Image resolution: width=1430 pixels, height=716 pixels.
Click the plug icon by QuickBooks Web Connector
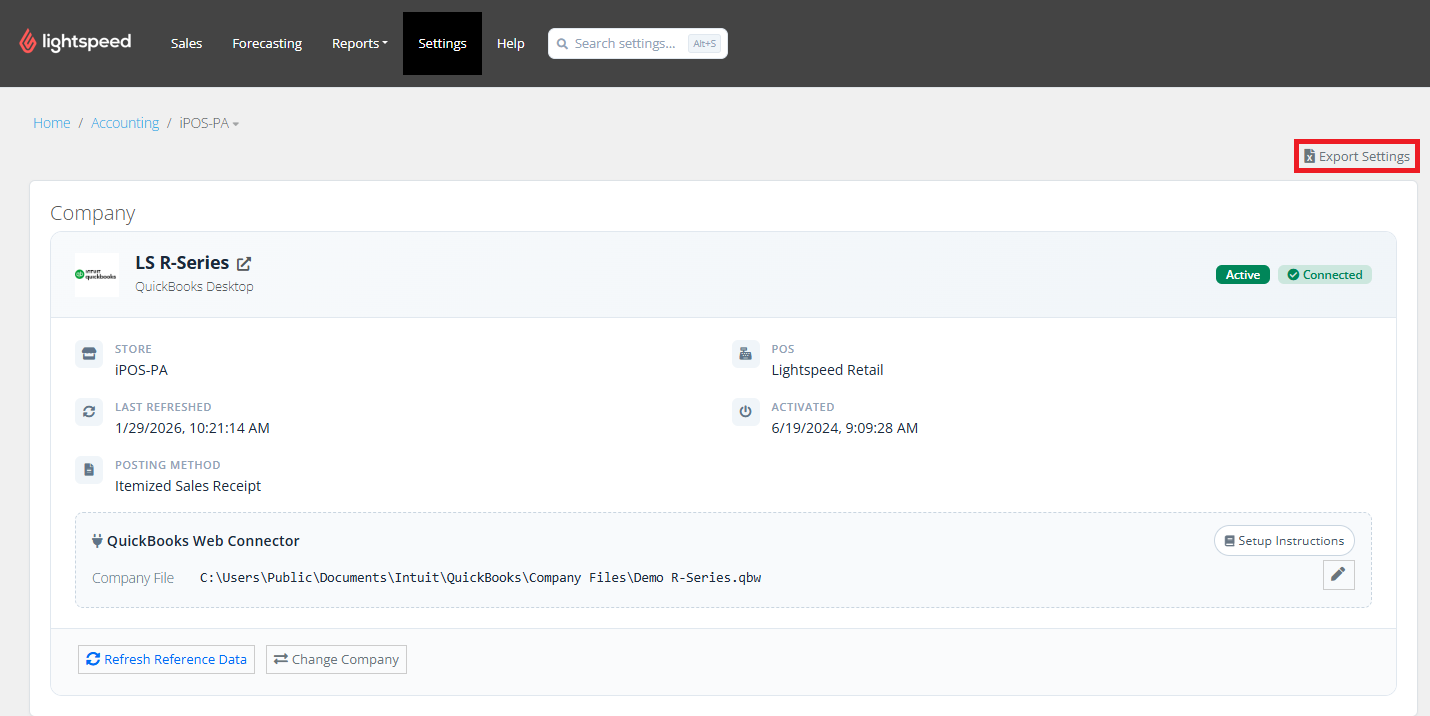point(97,541)
